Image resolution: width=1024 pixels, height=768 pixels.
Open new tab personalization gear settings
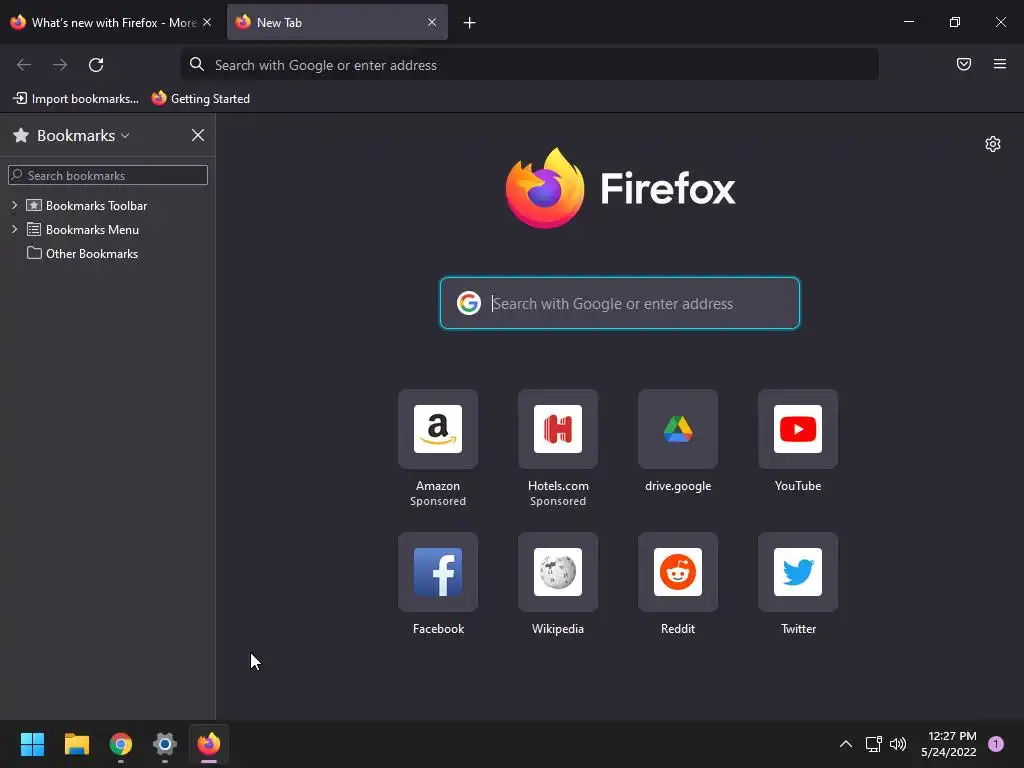993,144
